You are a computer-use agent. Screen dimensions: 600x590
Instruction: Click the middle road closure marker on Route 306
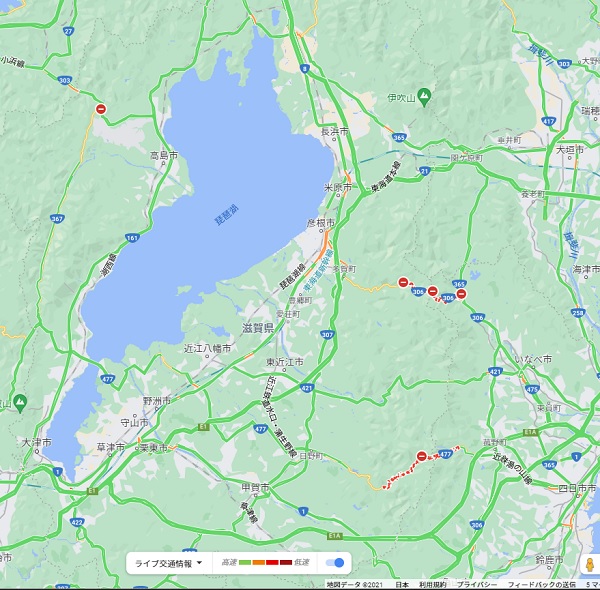[x=433, y=292]
